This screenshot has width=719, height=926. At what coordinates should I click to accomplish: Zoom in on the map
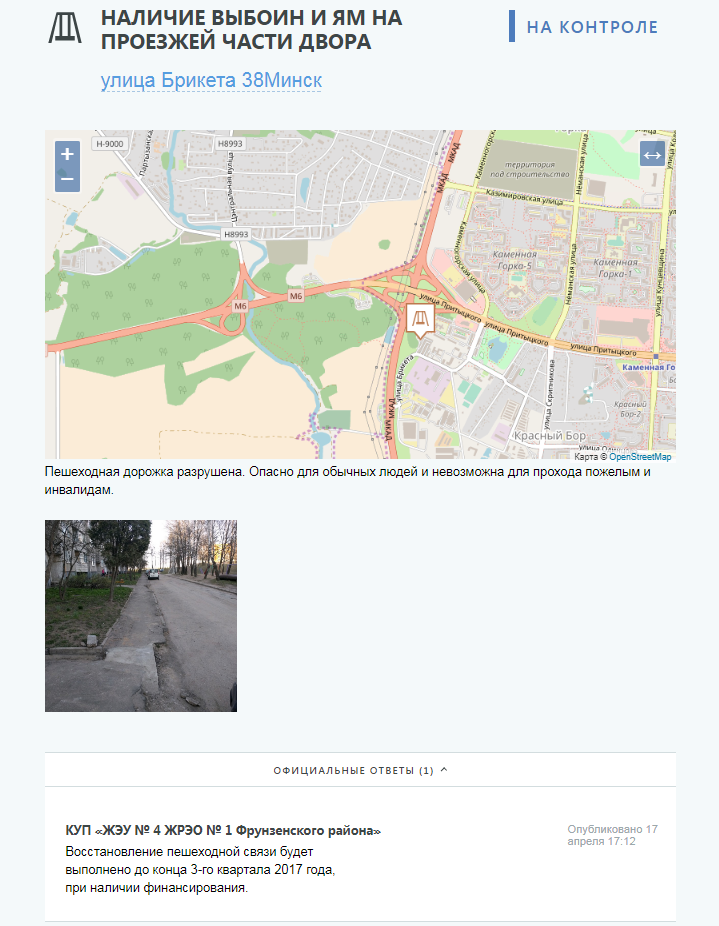67,154
